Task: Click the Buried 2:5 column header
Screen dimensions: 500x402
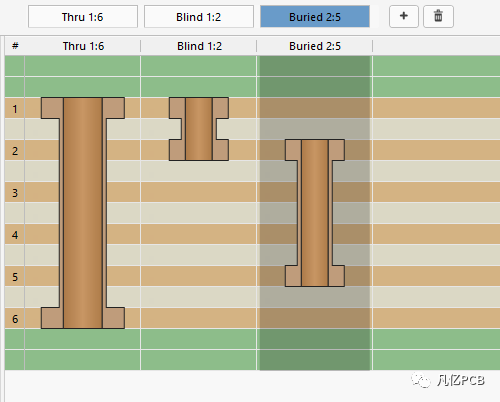Action: coord(315,46)
